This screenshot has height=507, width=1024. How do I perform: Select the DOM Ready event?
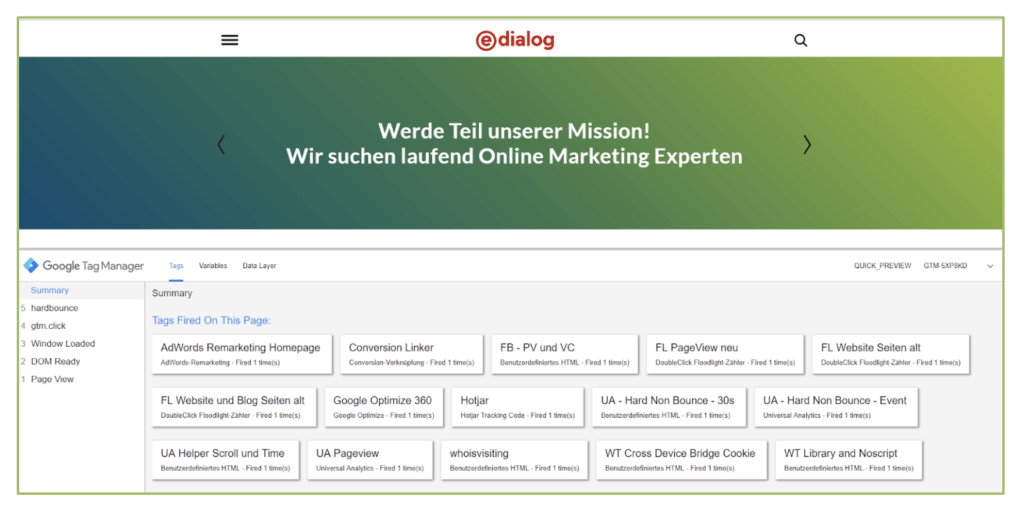click(55, 362)
